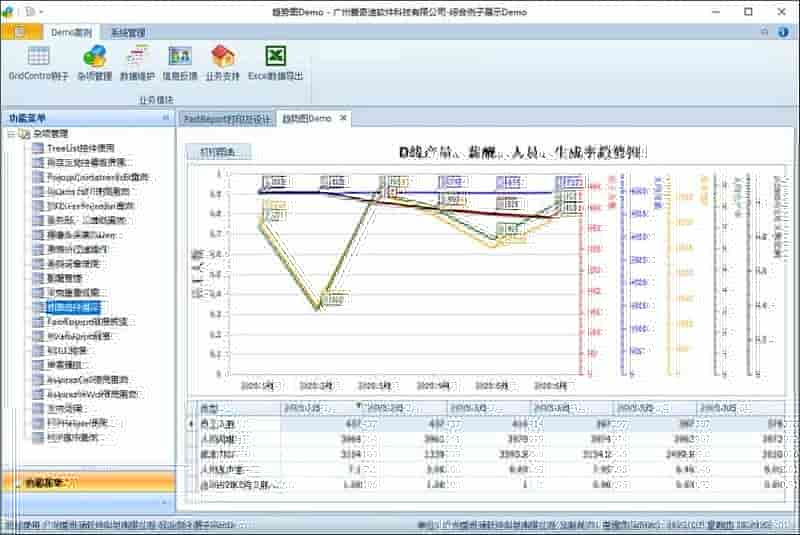This screenshot has width=800, height=535.
Task: Click the 2020-1月 table column header
Action: (322, 408)
